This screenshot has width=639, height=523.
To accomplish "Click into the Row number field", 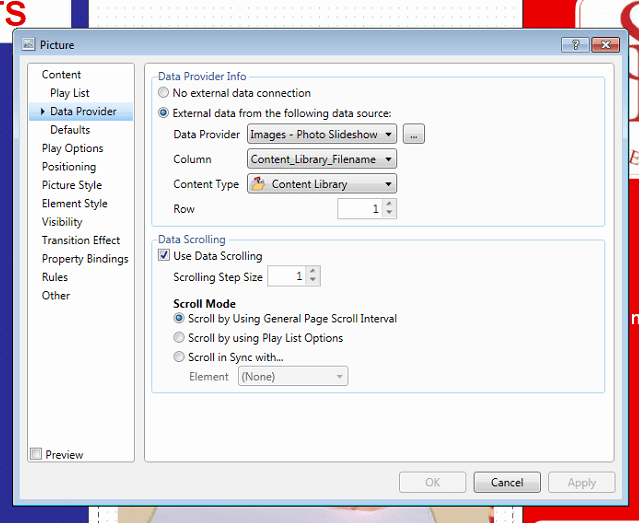I will 360,209.
